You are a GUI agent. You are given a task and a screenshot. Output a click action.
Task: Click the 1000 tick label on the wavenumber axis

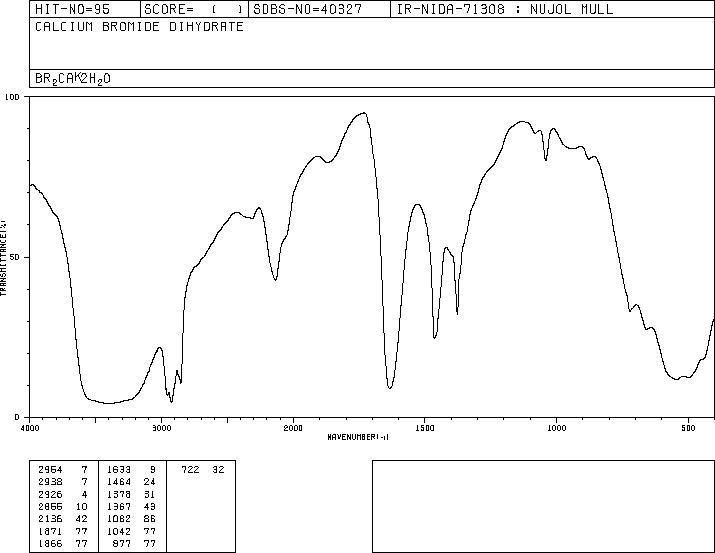556,428
